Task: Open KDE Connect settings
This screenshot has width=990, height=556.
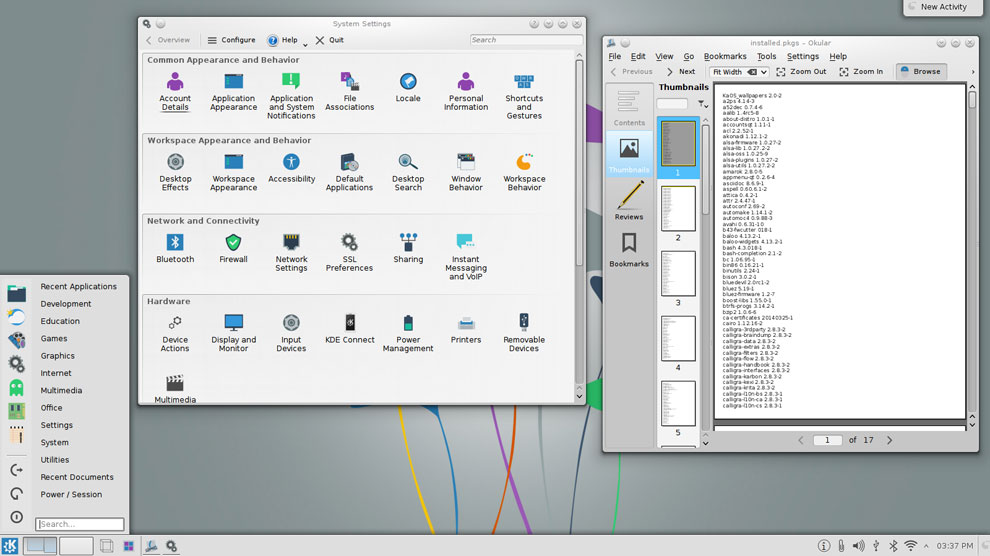Action: [349, 329]
